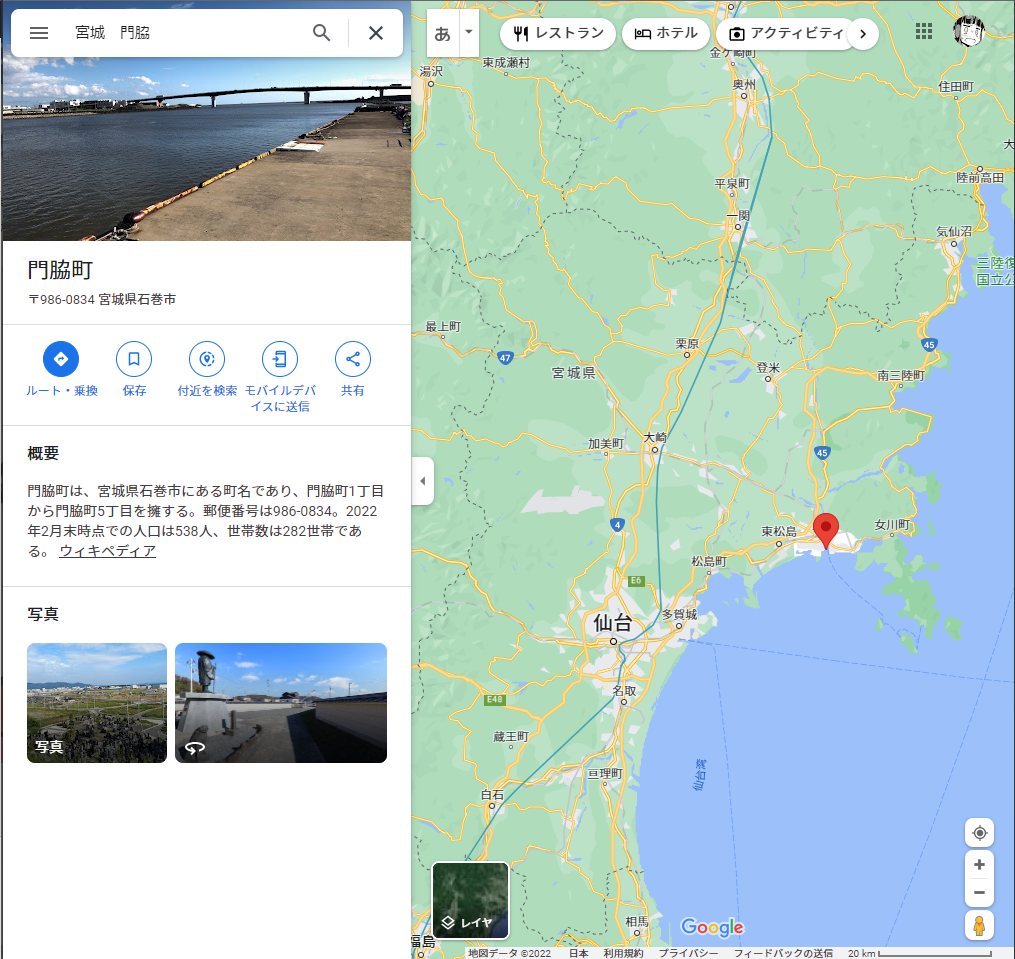The image size is (1015, 959).
Task: Show my current location on map
Action: coord(979,833)
